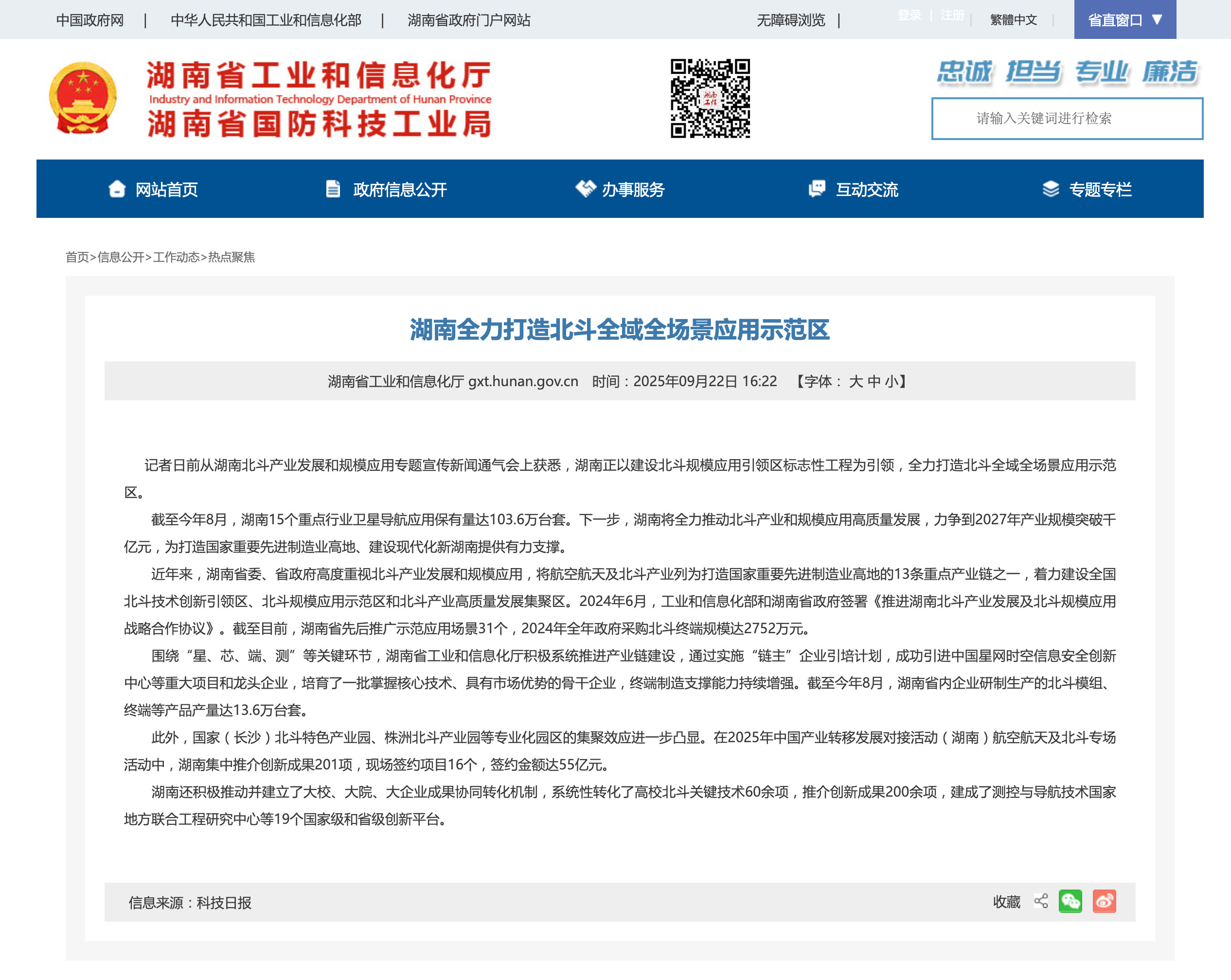Click the national emblem logo
Image resolution: width=1231 pixels, height=980 pixels.
pyautogui.click(x=83, y=98)
